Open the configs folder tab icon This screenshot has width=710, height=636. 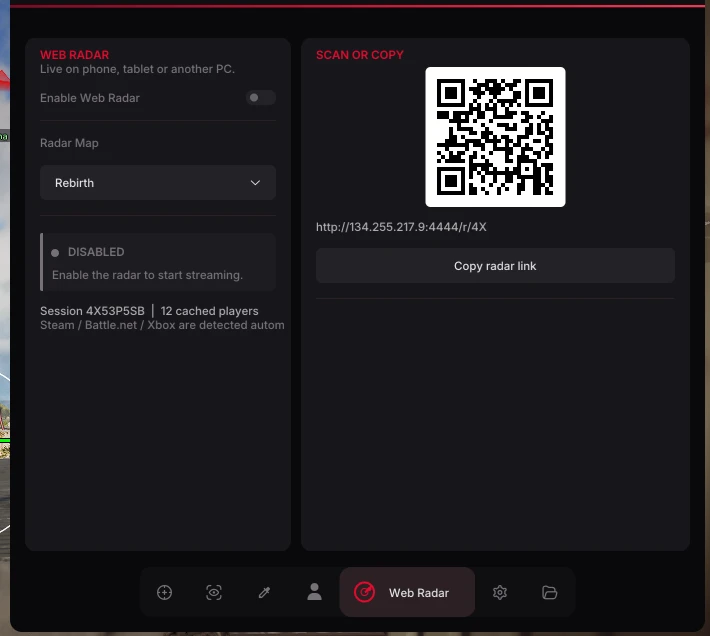tap(549, 592)
